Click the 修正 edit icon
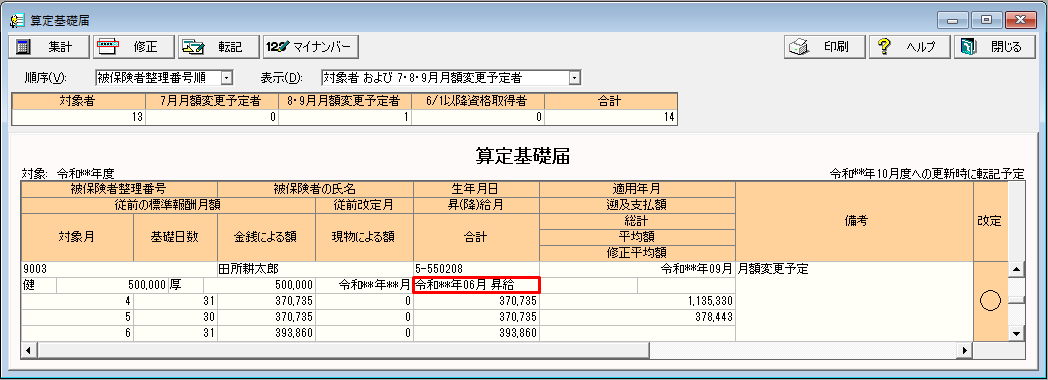Image resolution: width=1048 pixels, height=380 pixels. [108, 47]
